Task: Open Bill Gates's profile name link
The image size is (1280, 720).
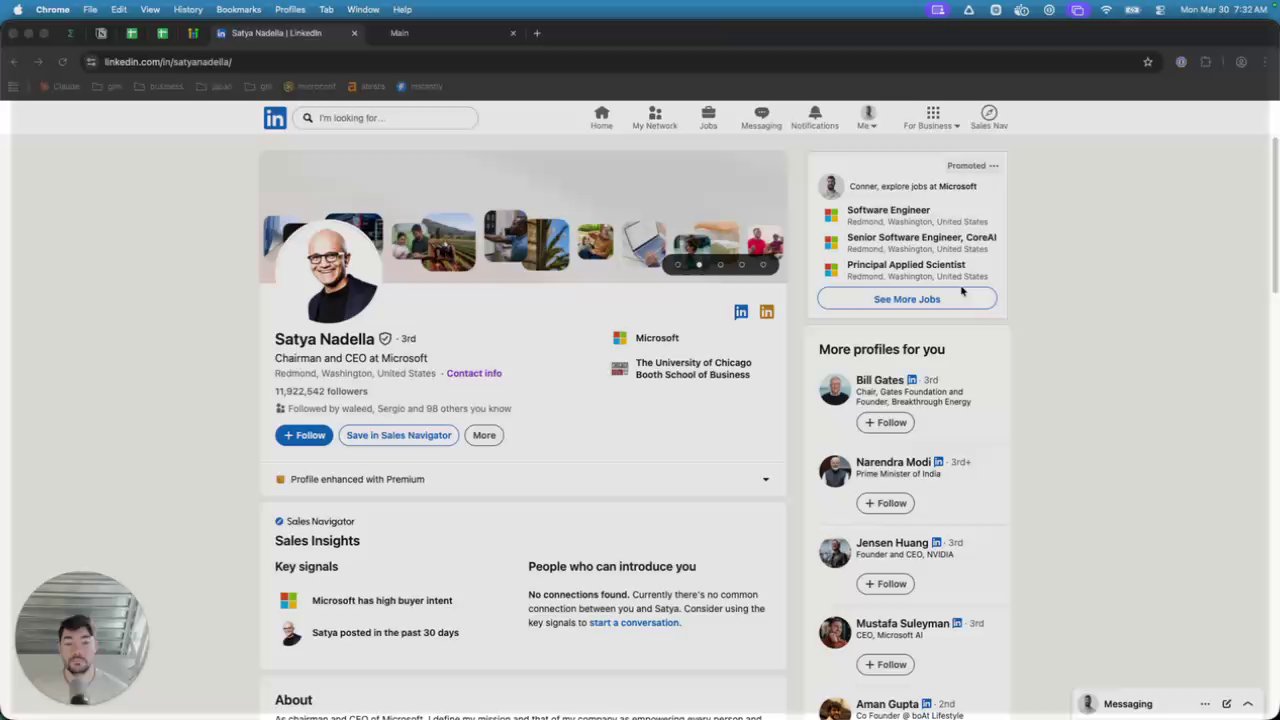Action: [x=880, y=380]
